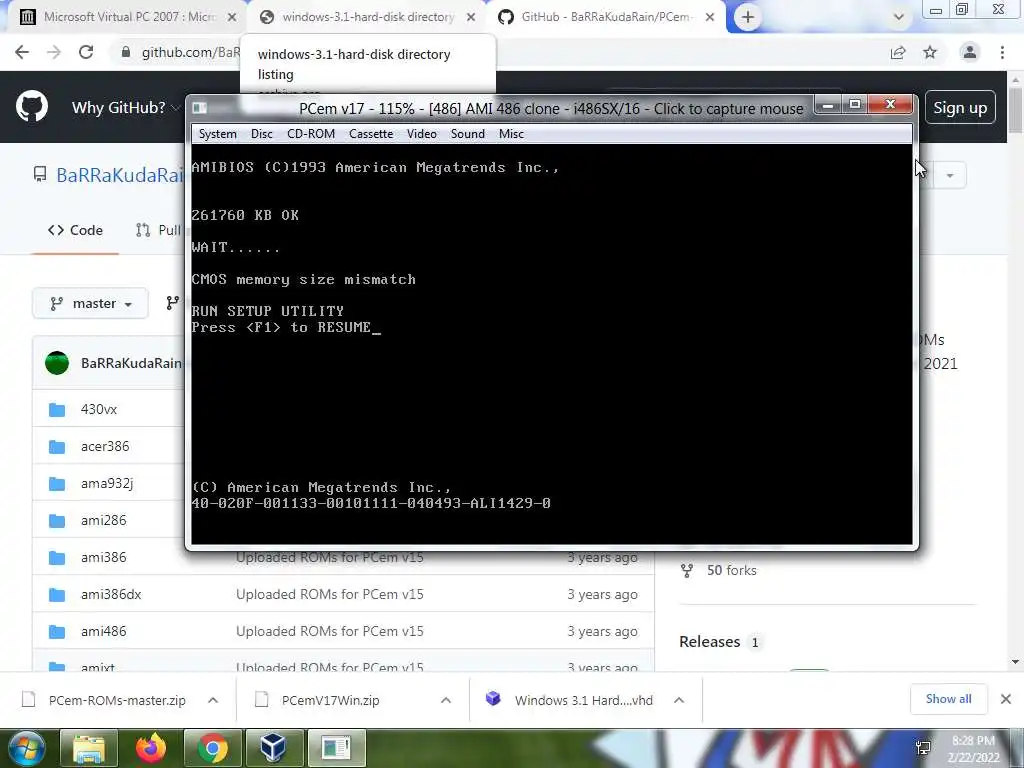Expand the Why GitHub? menu
Image resolution: width=1024 pixels, height=768 pixels.
125,108
